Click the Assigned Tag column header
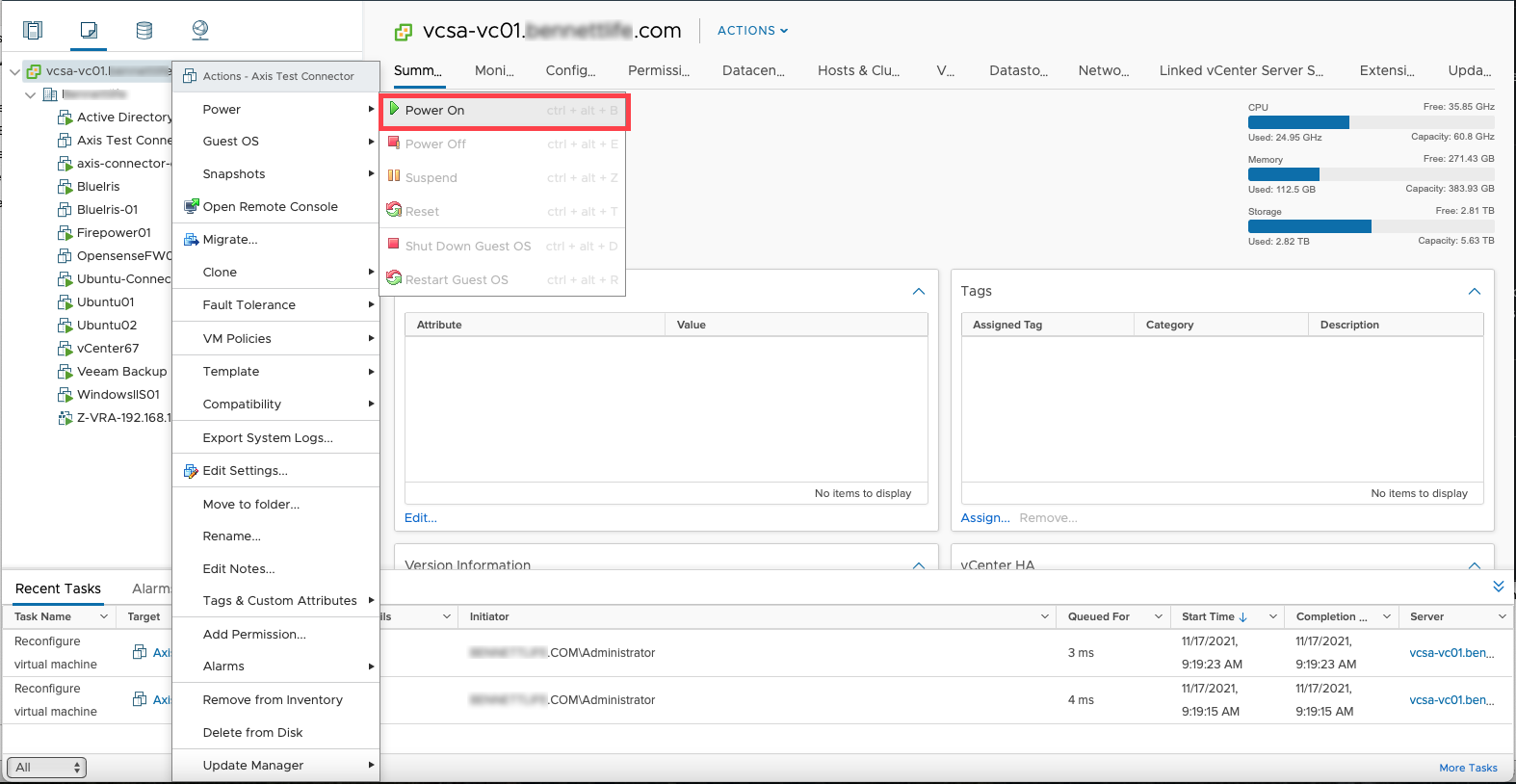Screen dimensions: 1516x784 1047,325
